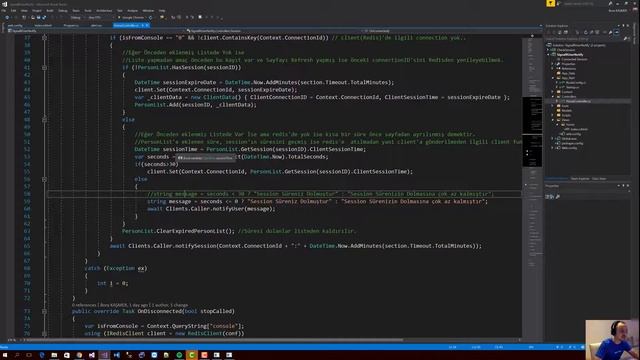640x360 pixels.
Task: Collapse the else block at line 48
Action: [x=44, y=120]
